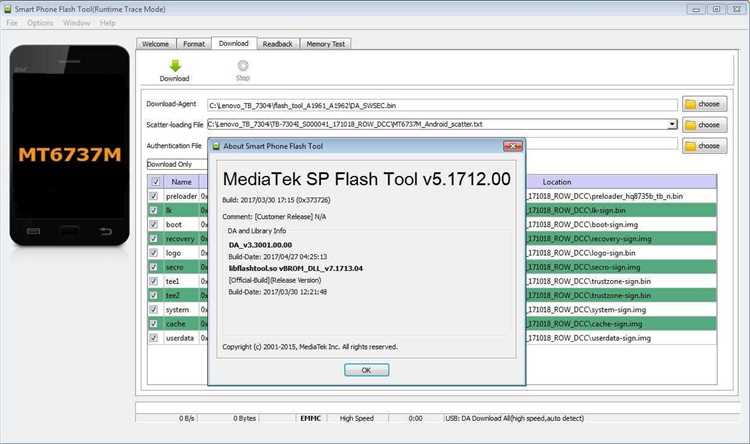
Task: Close the About Smart Phone Flash Tool dialog
Action: click(516, 146)
